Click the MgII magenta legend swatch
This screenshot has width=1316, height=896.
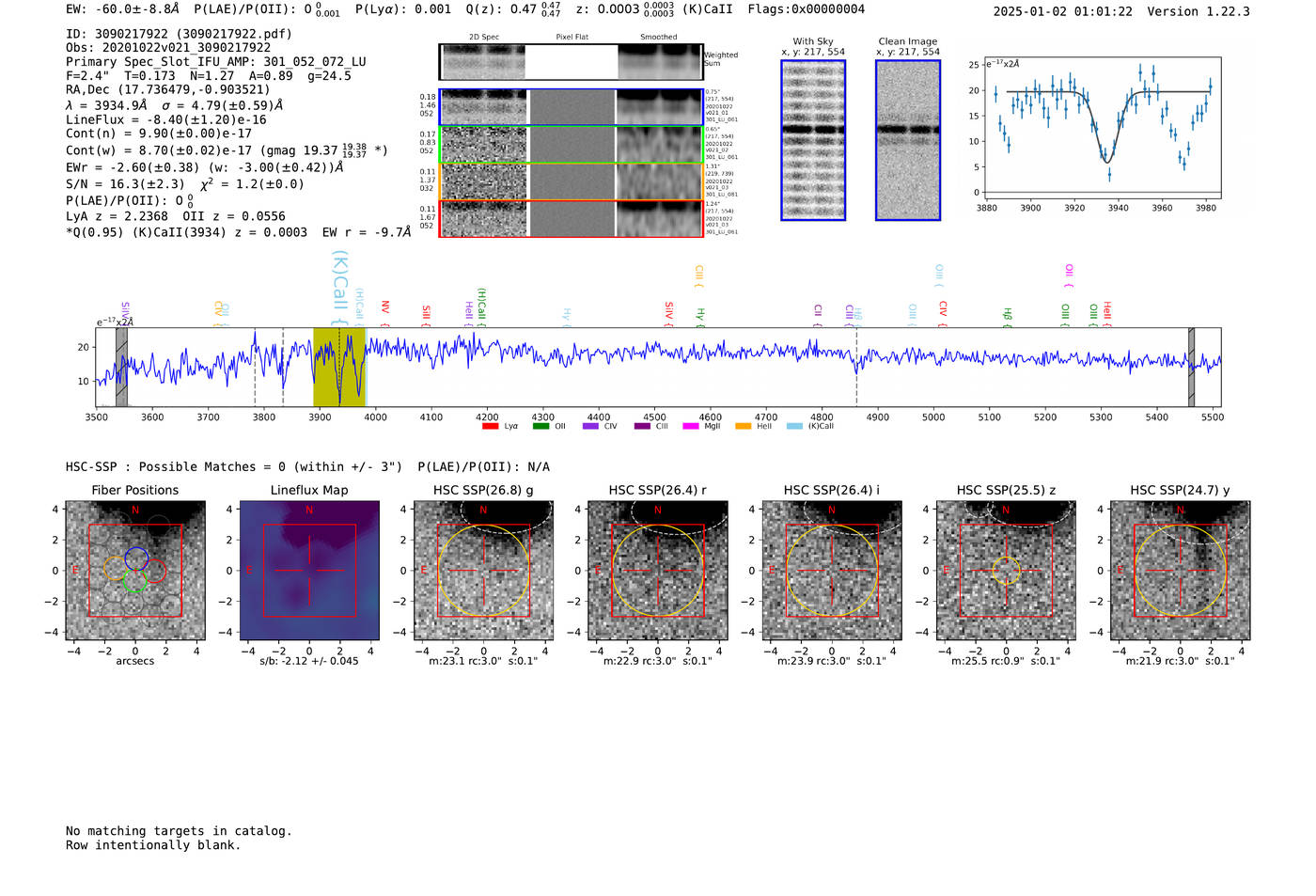(691, 426)
